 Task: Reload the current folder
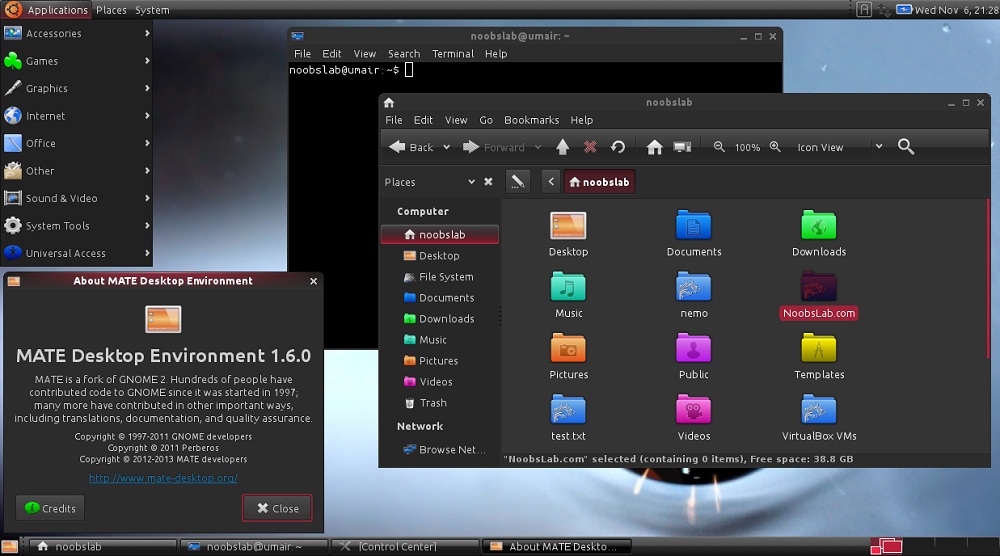pos(617,147)
